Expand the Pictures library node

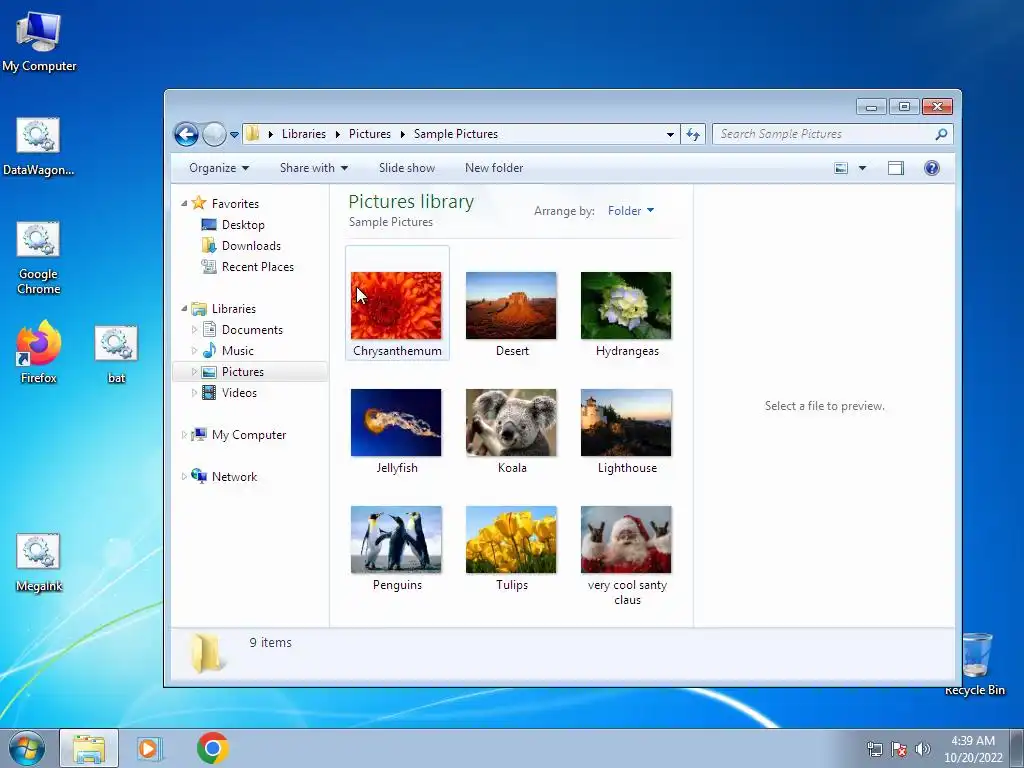[194, 372]
